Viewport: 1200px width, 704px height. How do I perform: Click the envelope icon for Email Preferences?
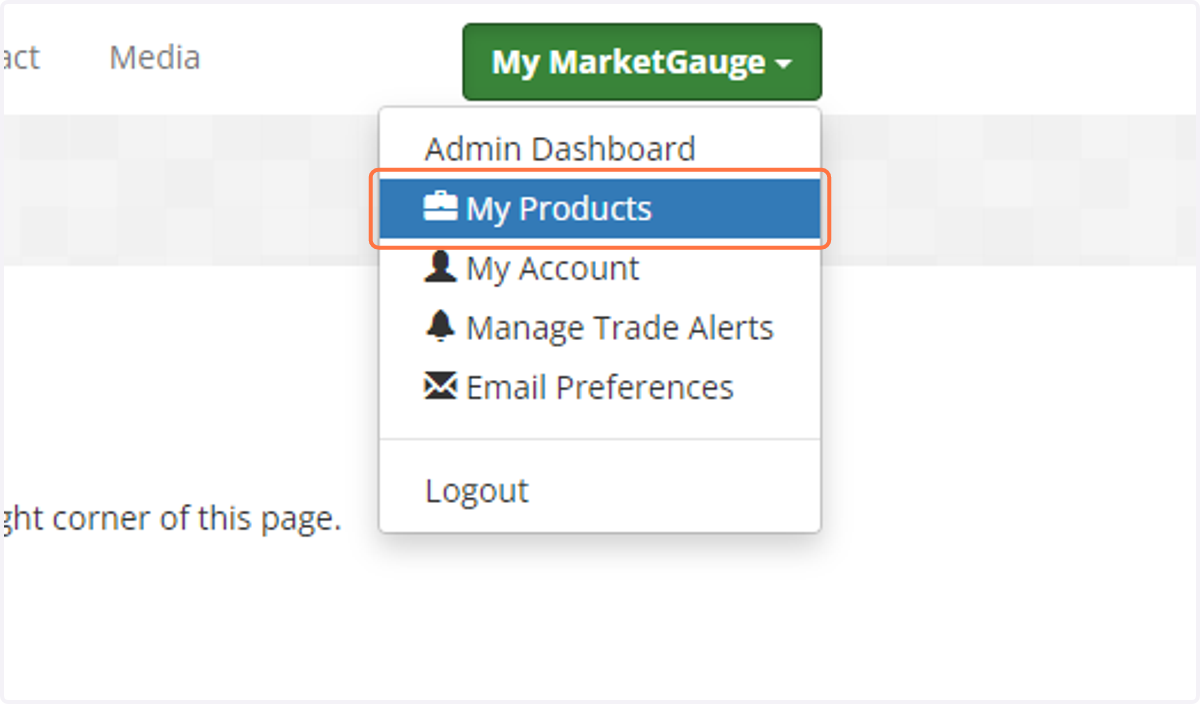click(440, 387)
